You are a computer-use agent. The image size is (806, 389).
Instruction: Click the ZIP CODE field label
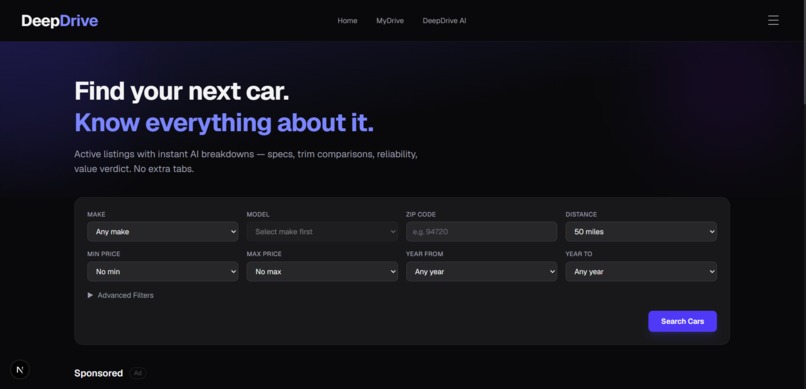[x=420, y=214]
